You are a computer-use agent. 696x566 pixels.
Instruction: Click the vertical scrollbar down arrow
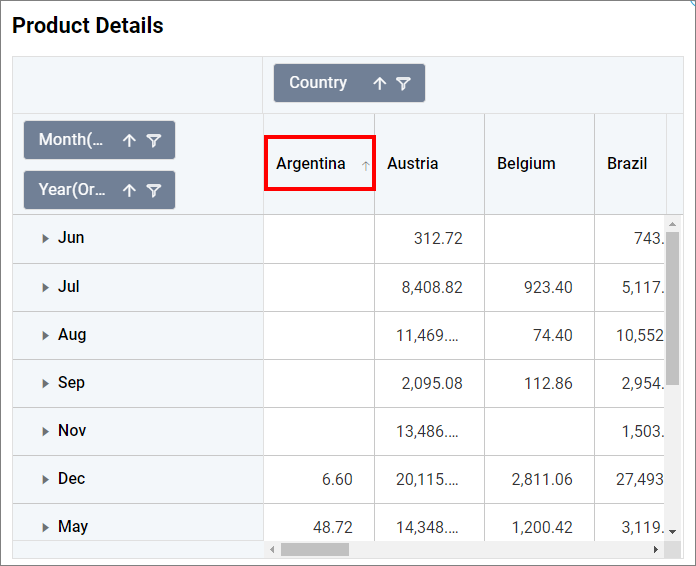[x=673, y=531]
